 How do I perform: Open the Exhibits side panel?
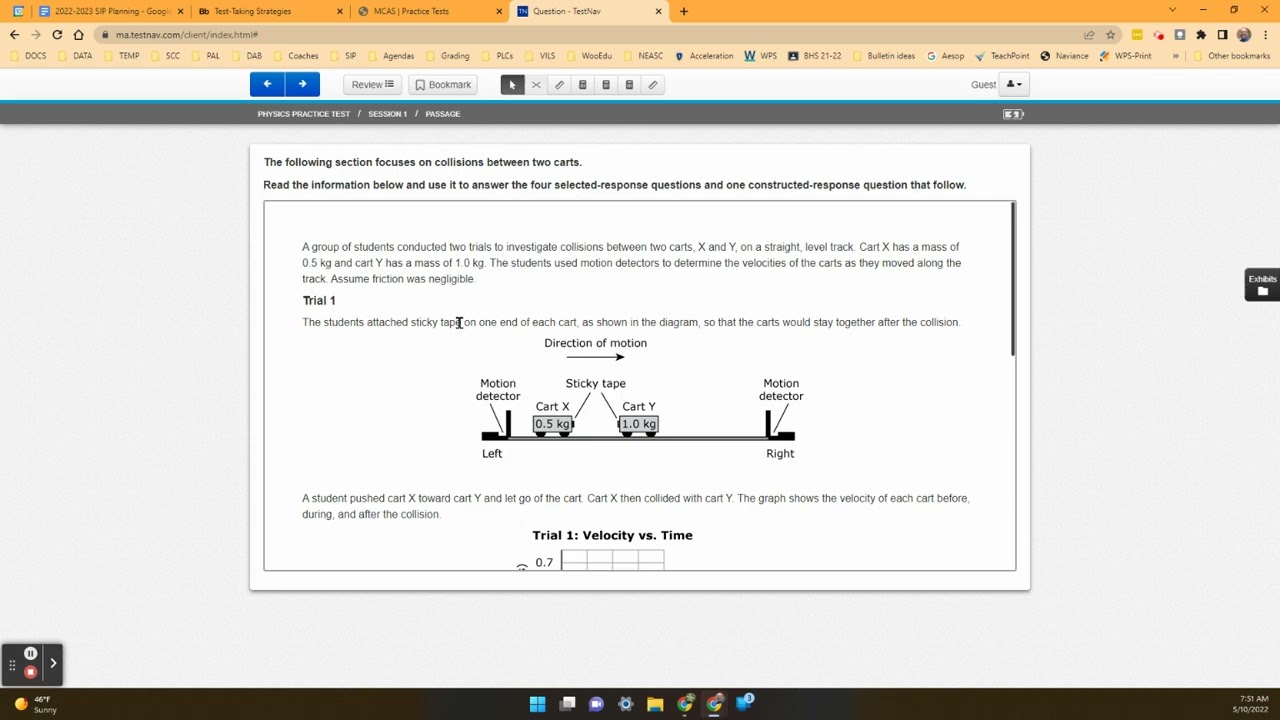point(1262,285)
